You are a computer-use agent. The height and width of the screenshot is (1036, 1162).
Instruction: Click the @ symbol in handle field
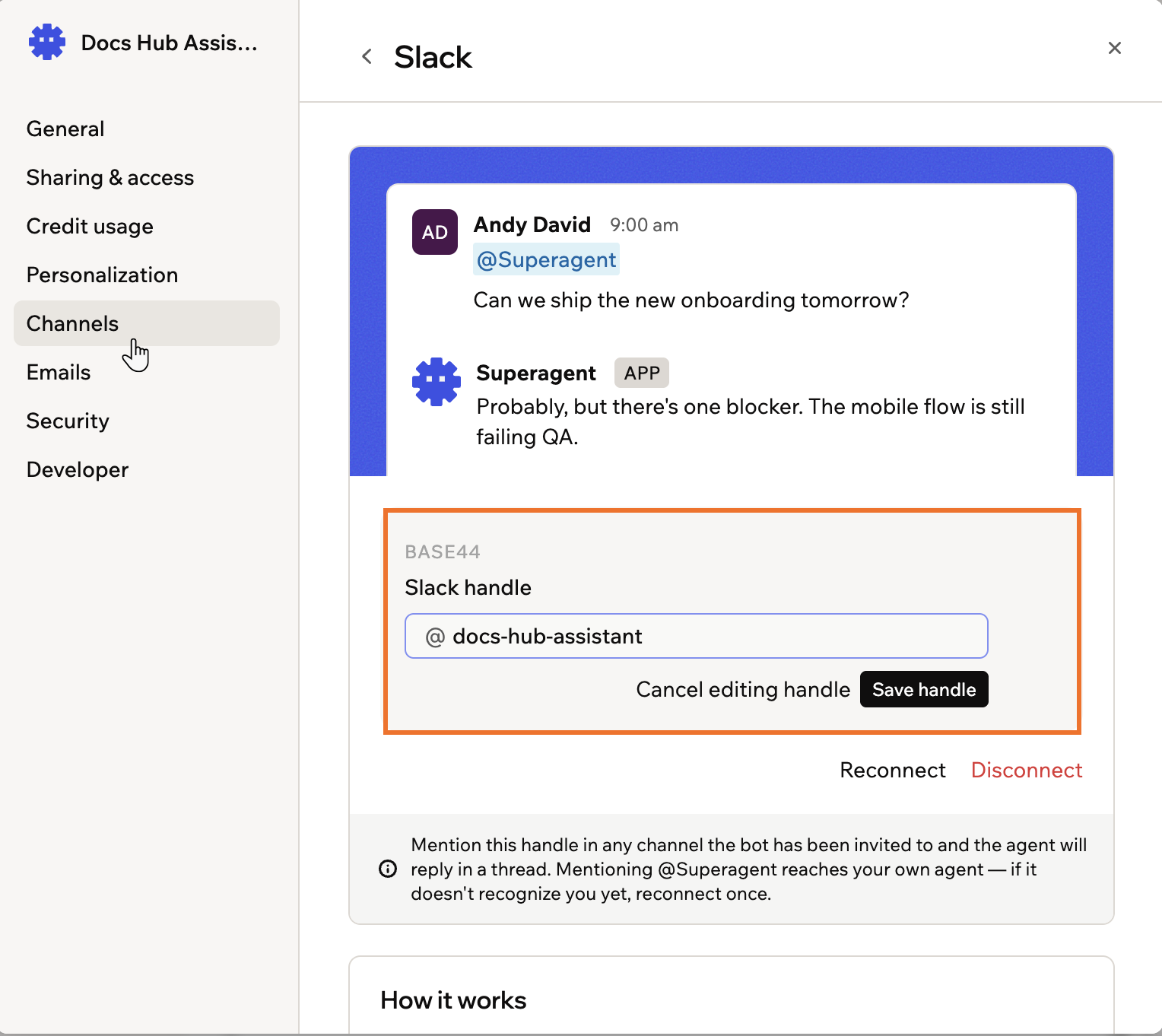coord(435,637)
